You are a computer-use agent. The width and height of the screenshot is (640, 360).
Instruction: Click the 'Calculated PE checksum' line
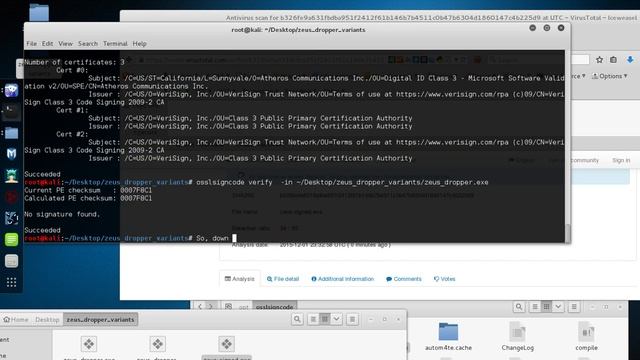[88, 198]
